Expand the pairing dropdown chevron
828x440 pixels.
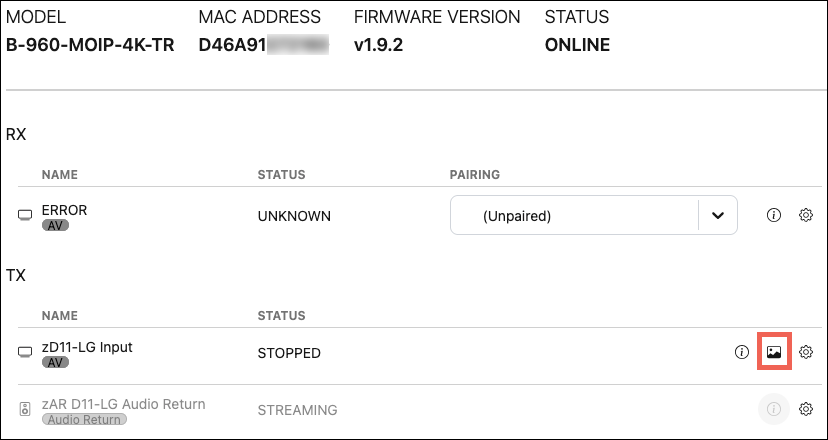717,215
